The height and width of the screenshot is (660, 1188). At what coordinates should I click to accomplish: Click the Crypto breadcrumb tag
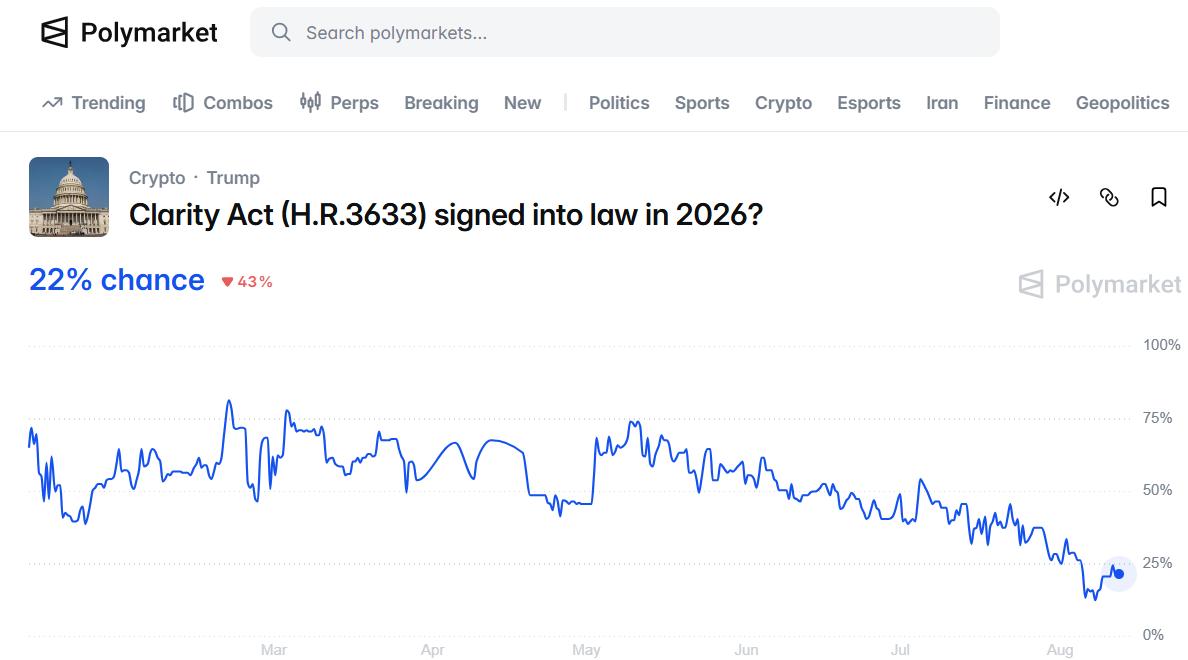click(x=157, y=178)
